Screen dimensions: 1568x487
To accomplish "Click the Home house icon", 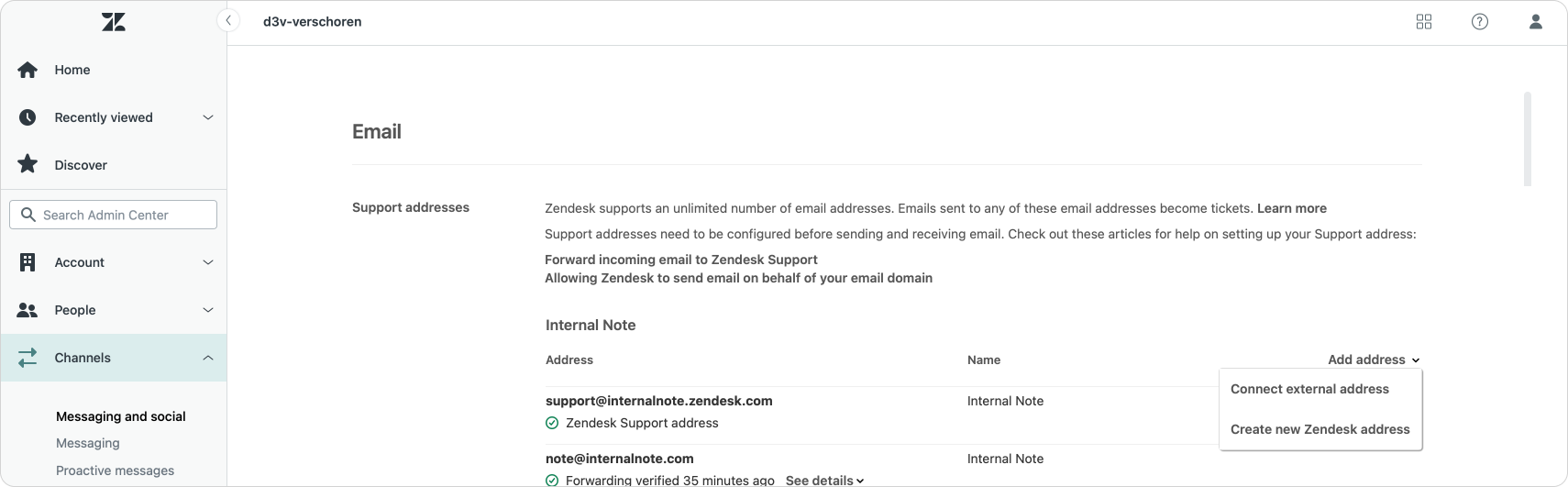I will coord(28,70).
